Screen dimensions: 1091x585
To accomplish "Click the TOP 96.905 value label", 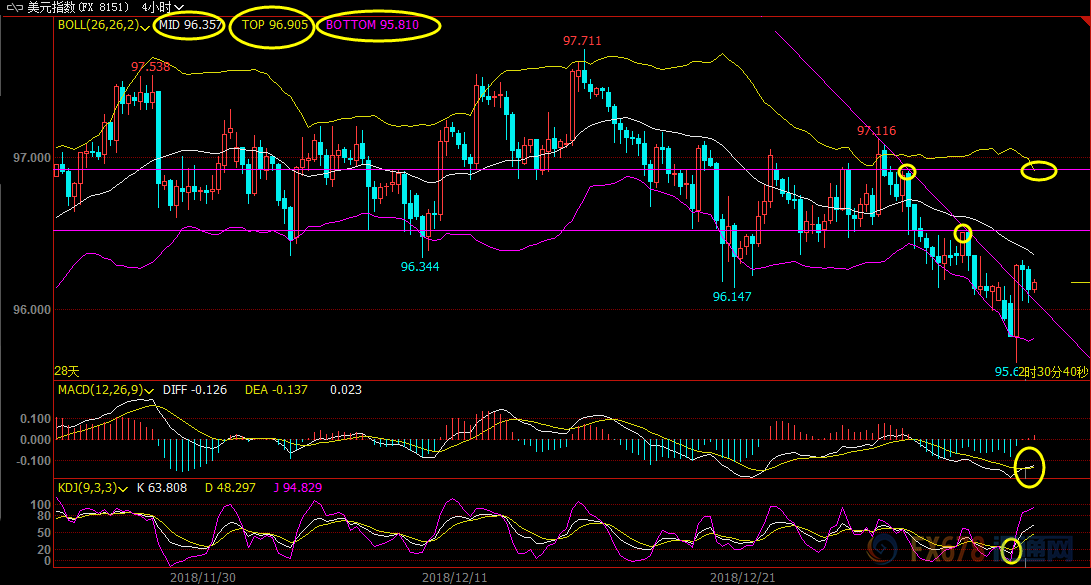I will click(271, 24).
